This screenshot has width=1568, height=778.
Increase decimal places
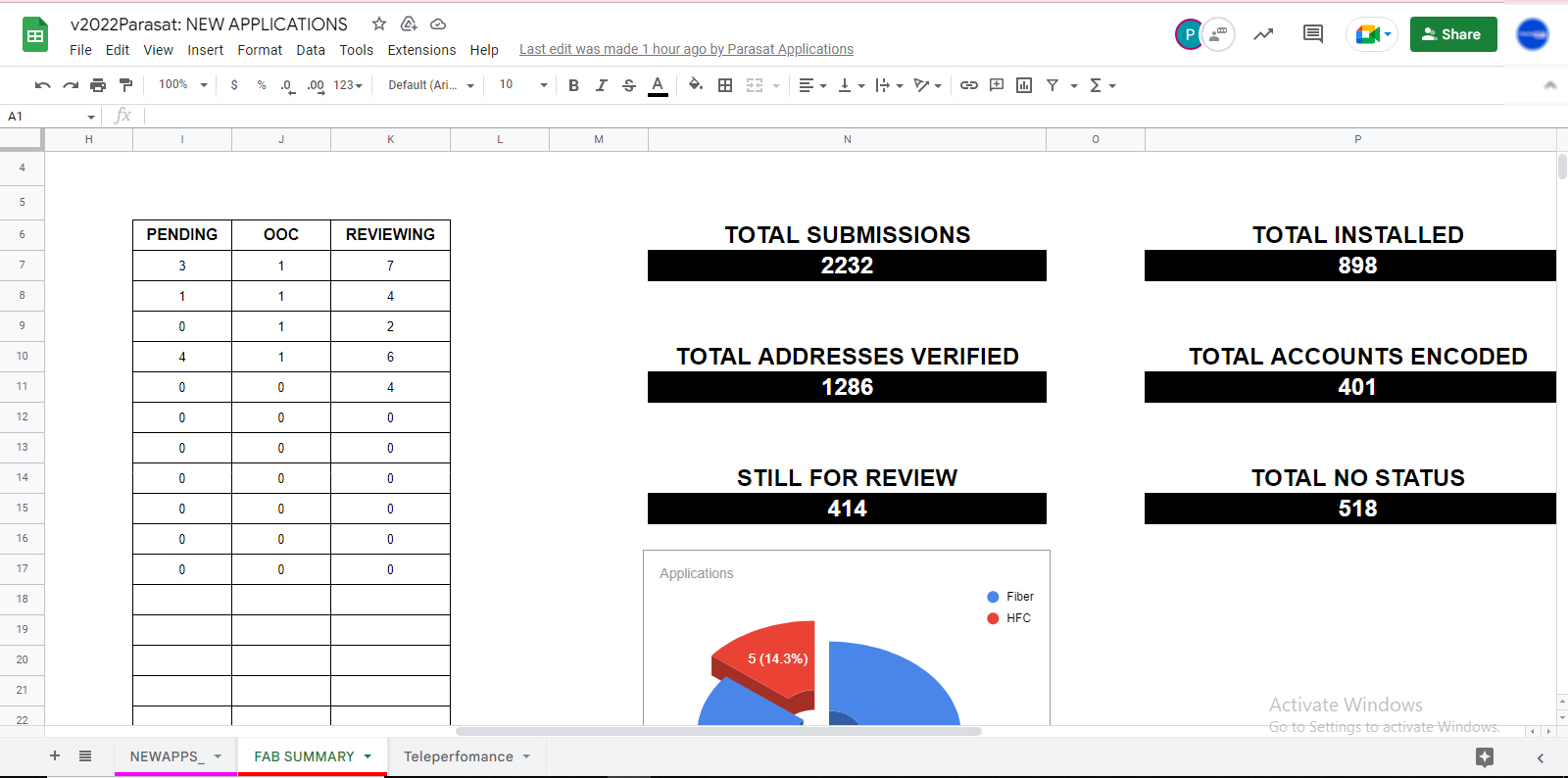pos(316,85)
